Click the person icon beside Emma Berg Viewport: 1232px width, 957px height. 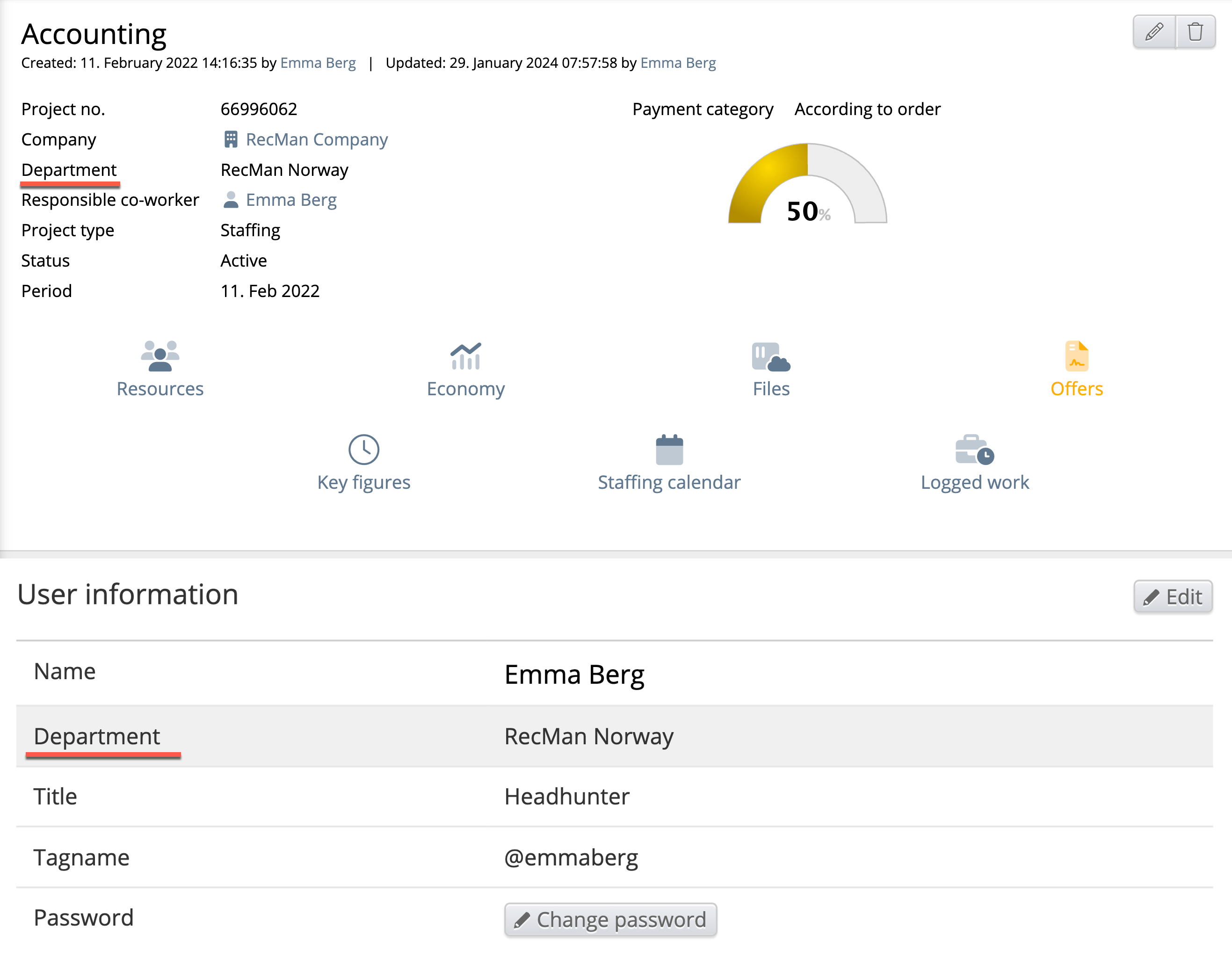coord(231,200)
